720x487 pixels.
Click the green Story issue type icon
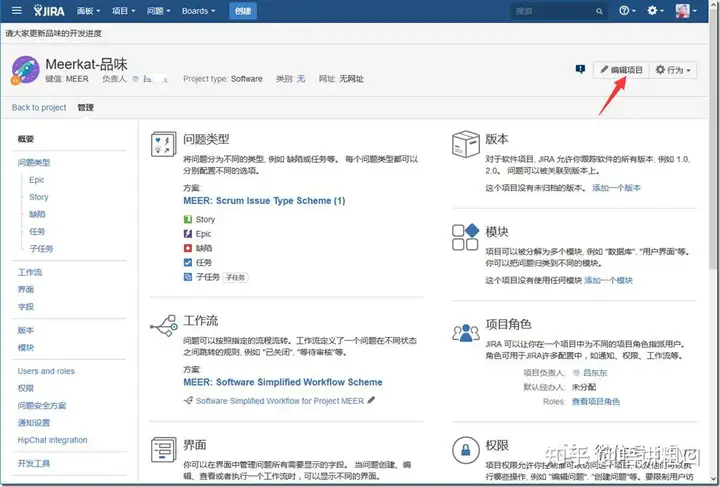click(x=187, y=219)
